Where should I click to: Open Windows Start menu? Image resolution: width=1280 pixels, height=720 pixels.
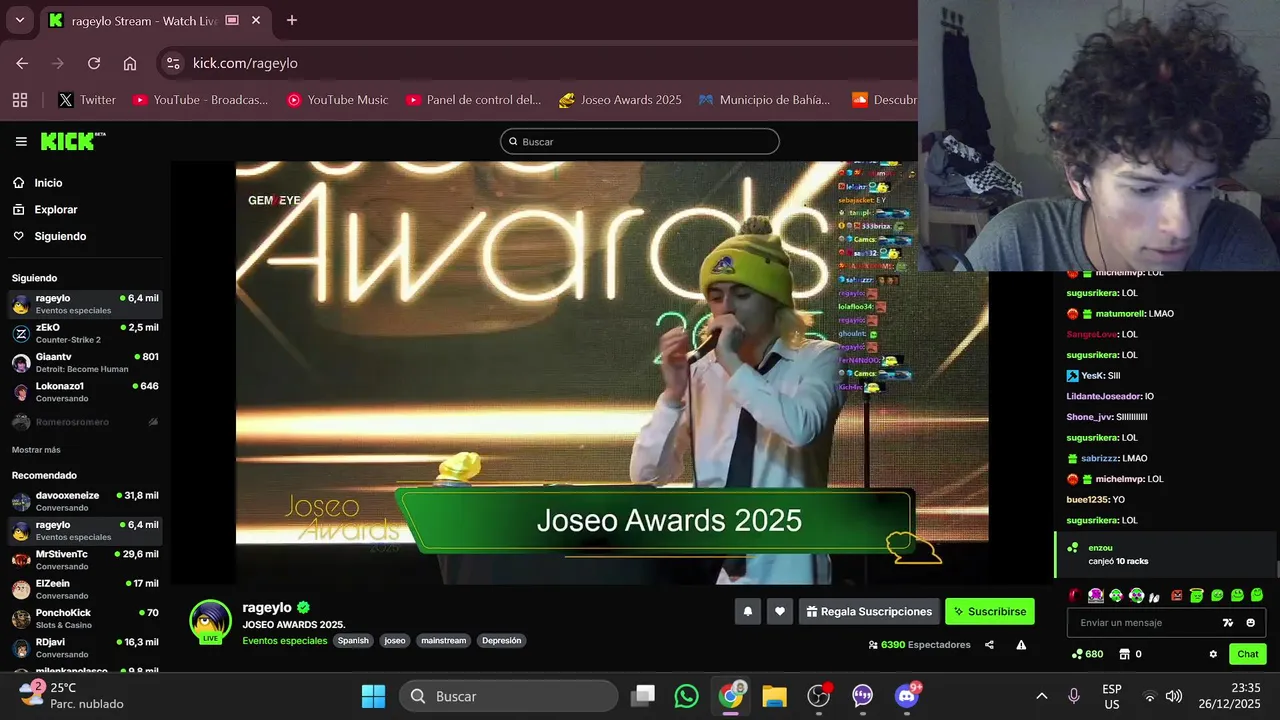tap(373, 696)
